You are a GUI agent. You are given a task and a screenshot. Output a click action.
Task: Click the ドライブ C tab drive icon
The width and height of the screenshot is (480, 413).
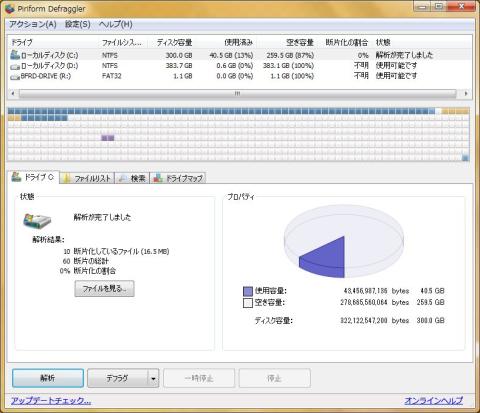coord(16,177)
